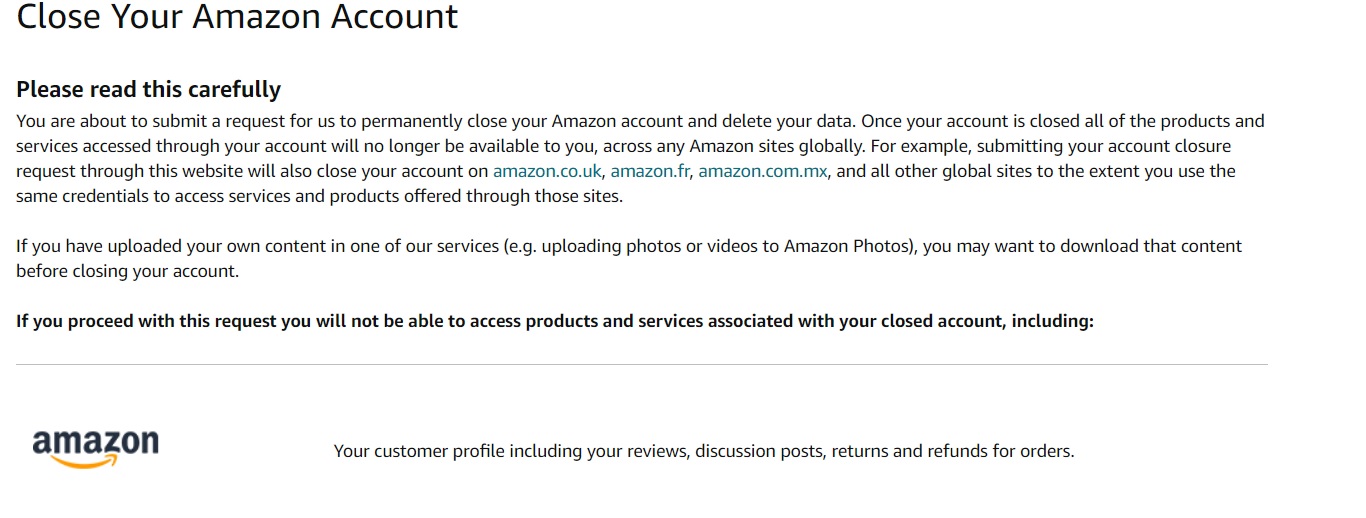Click the horizontal divider line above the logo
Image resolution: width=1366 pixels, height=518 pixels.
(x=642, y=364)
